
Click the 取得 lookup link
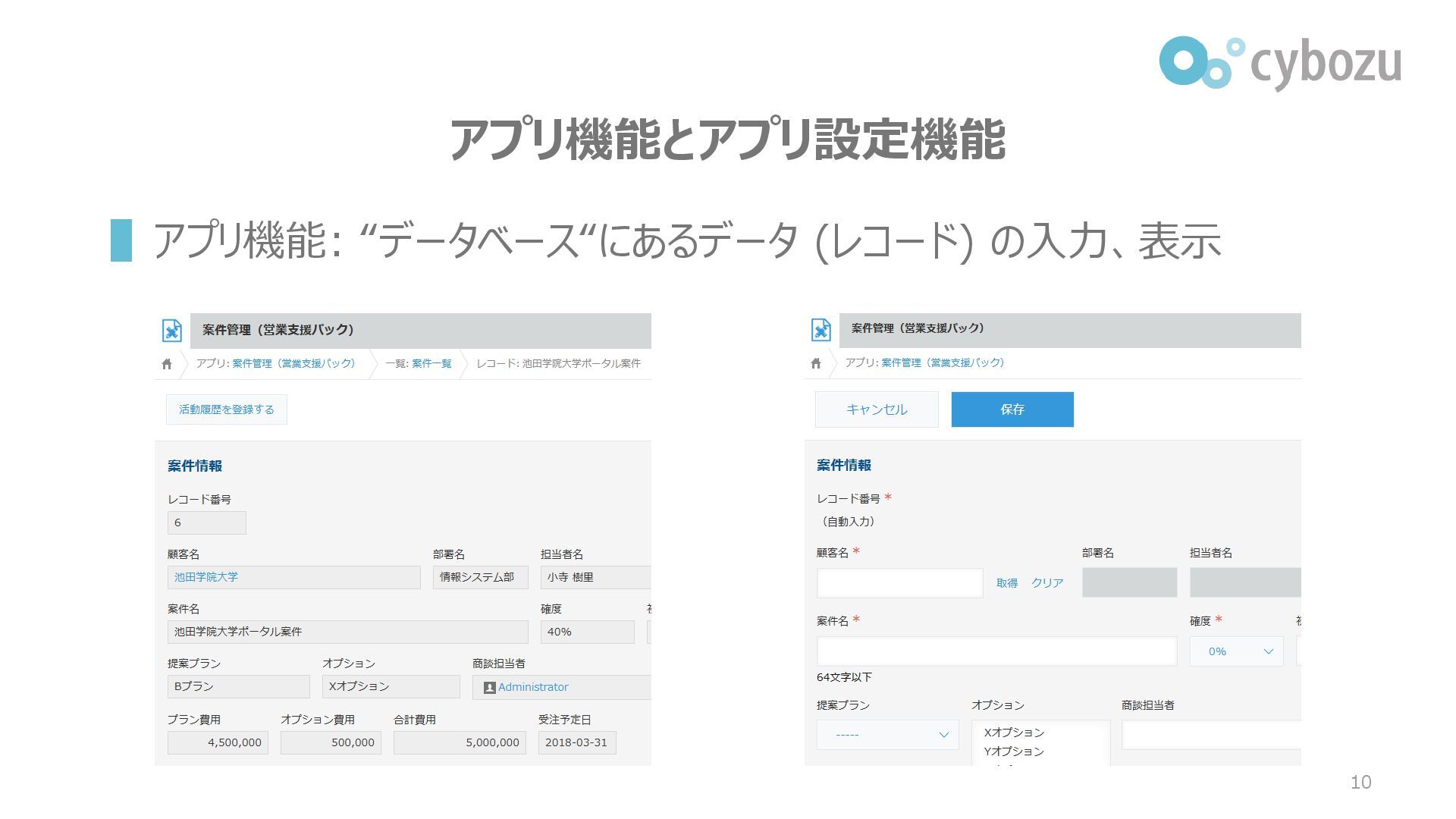click(x=1006, y=583)
